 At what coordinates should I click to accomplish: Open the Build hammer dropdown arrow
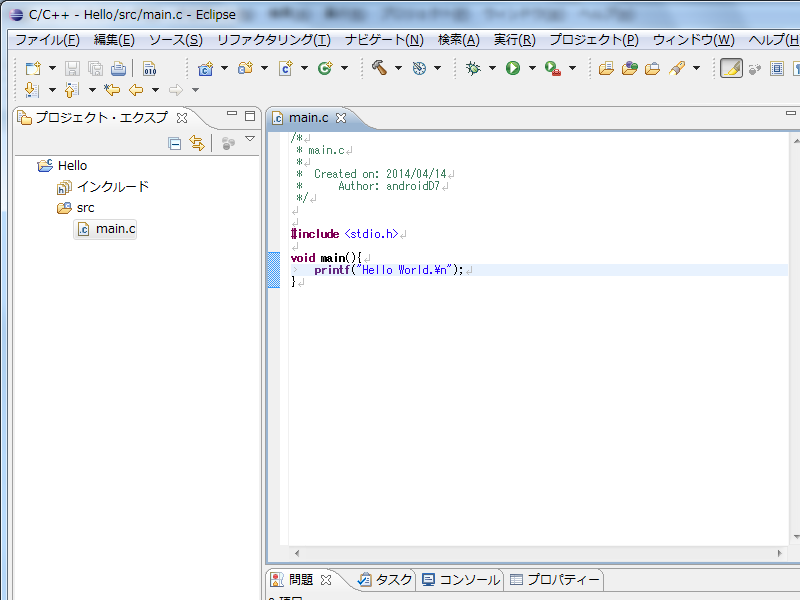click(x=398, y=68)
